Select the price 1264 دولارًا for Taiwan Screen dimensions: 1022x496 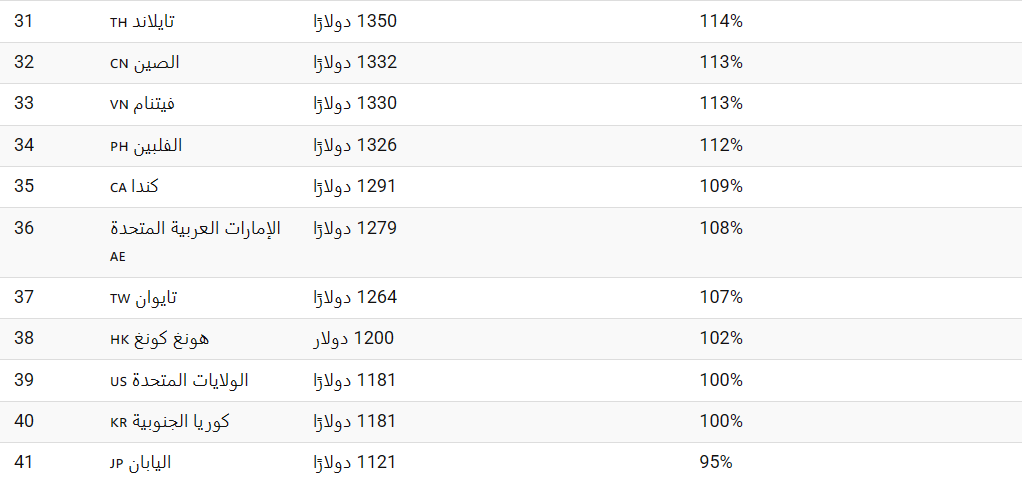[x=356, y=297]
